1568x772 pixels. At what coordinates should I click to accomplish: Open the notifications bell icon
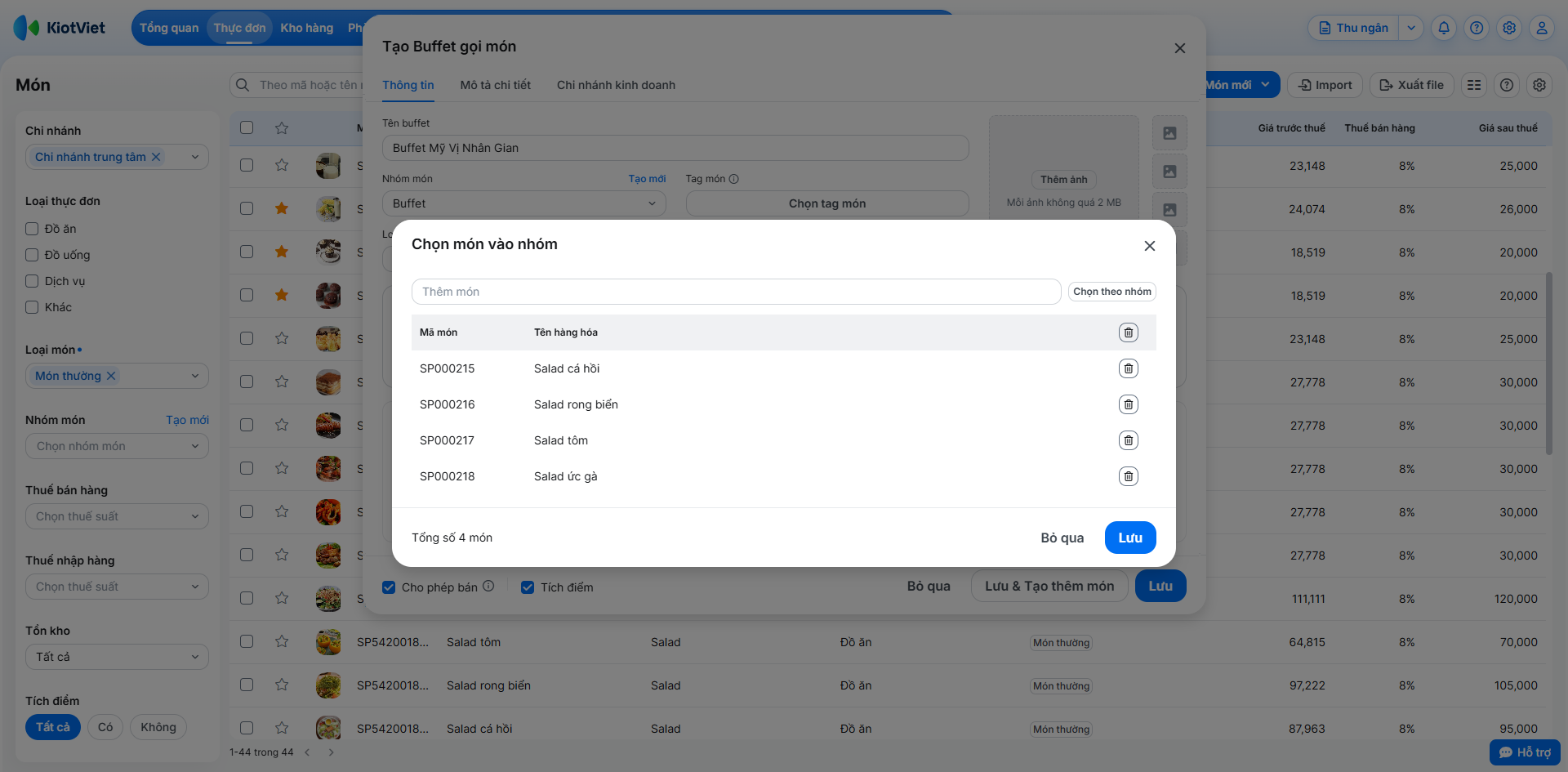[1444, 28]
